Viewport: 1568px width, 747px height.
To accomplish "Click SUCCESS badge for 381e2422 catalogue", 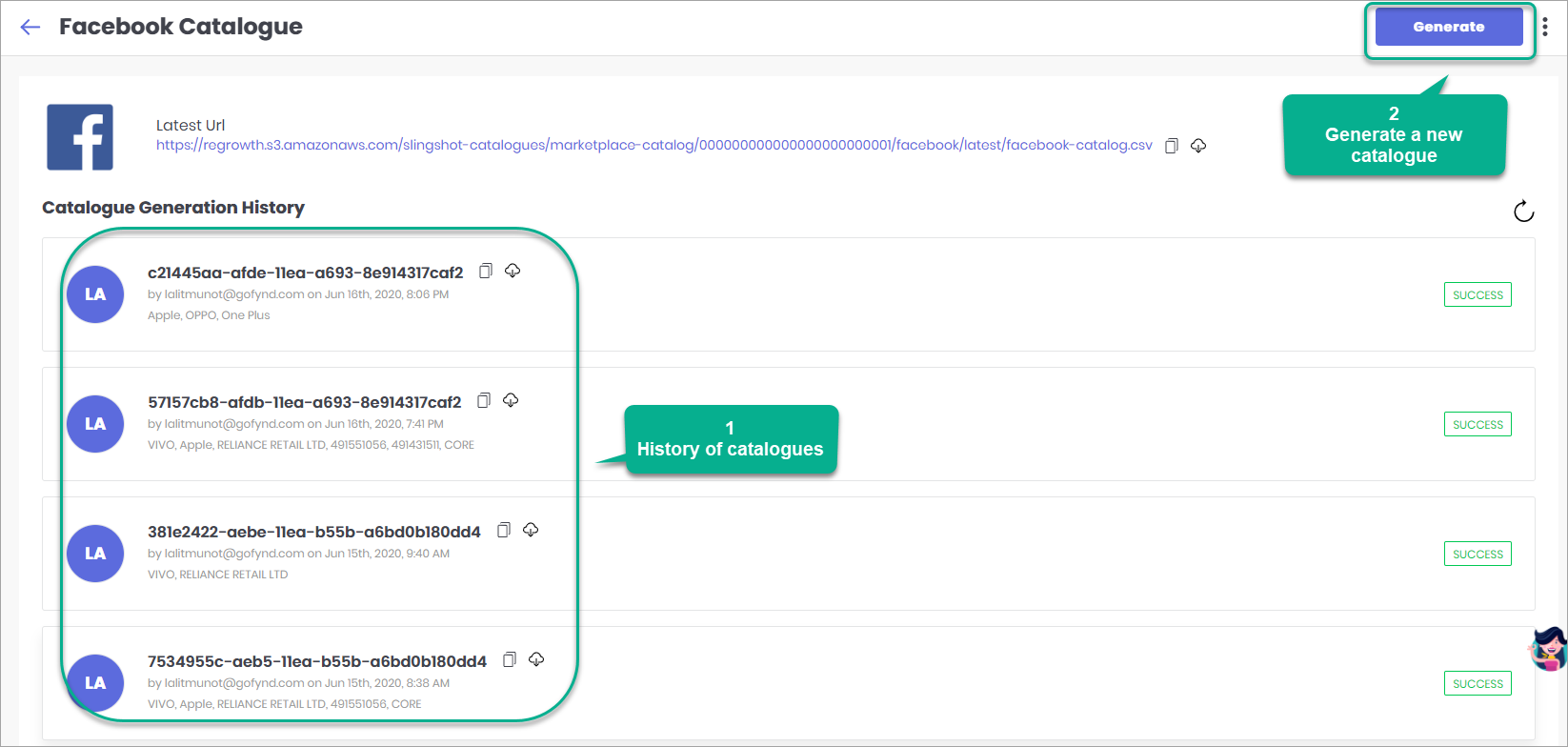I will tap(1478, 555).
